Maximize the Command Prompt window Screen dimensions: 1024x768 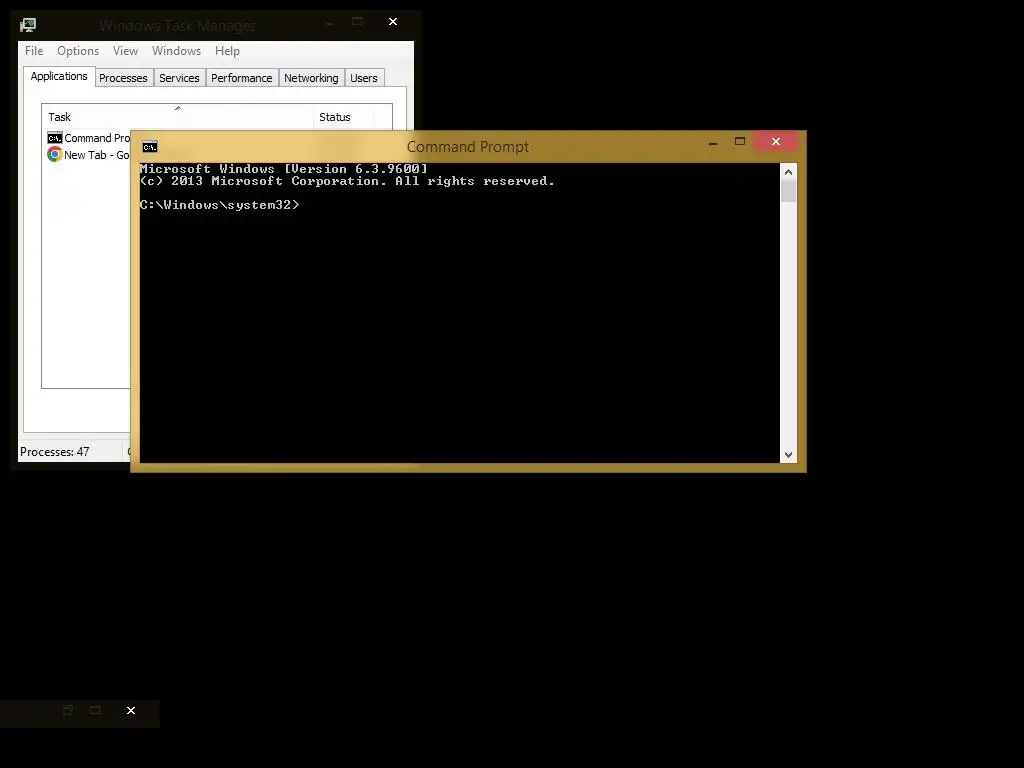point(740,142)
